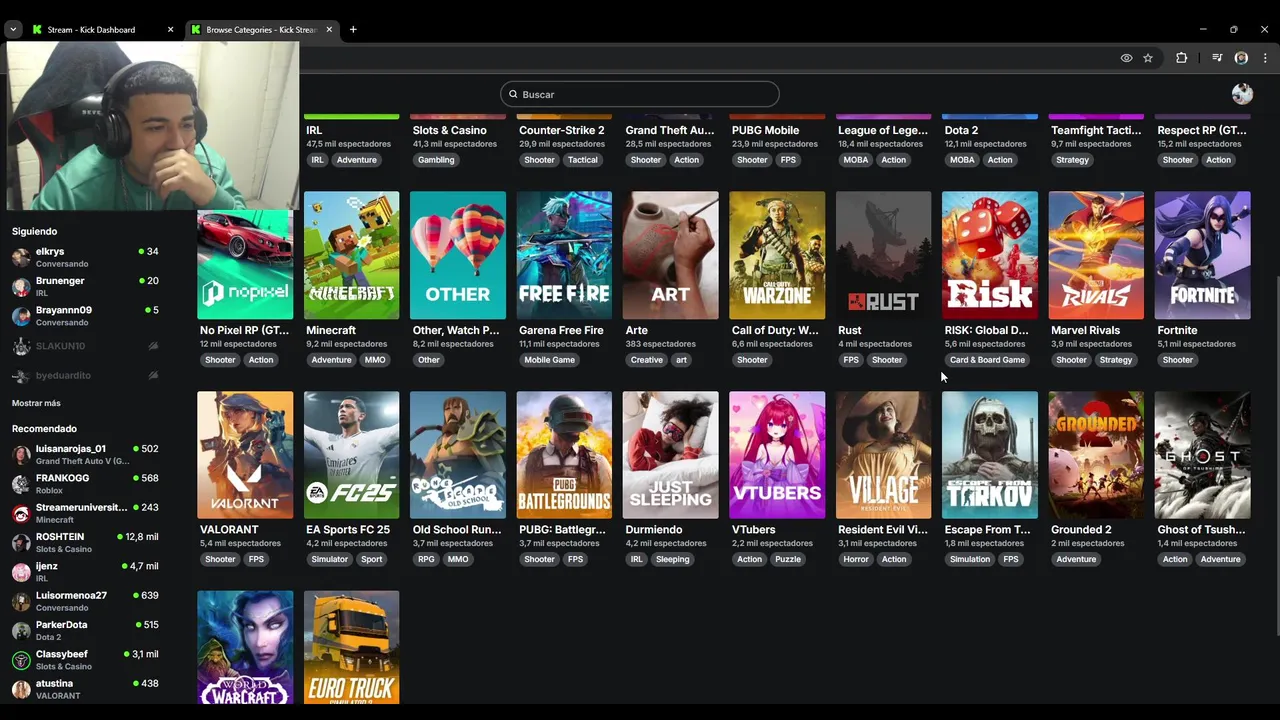Open VTubers category cover
Viewport: 1280px width, 720px height.
pyautogui.click(x=777, y=455)
